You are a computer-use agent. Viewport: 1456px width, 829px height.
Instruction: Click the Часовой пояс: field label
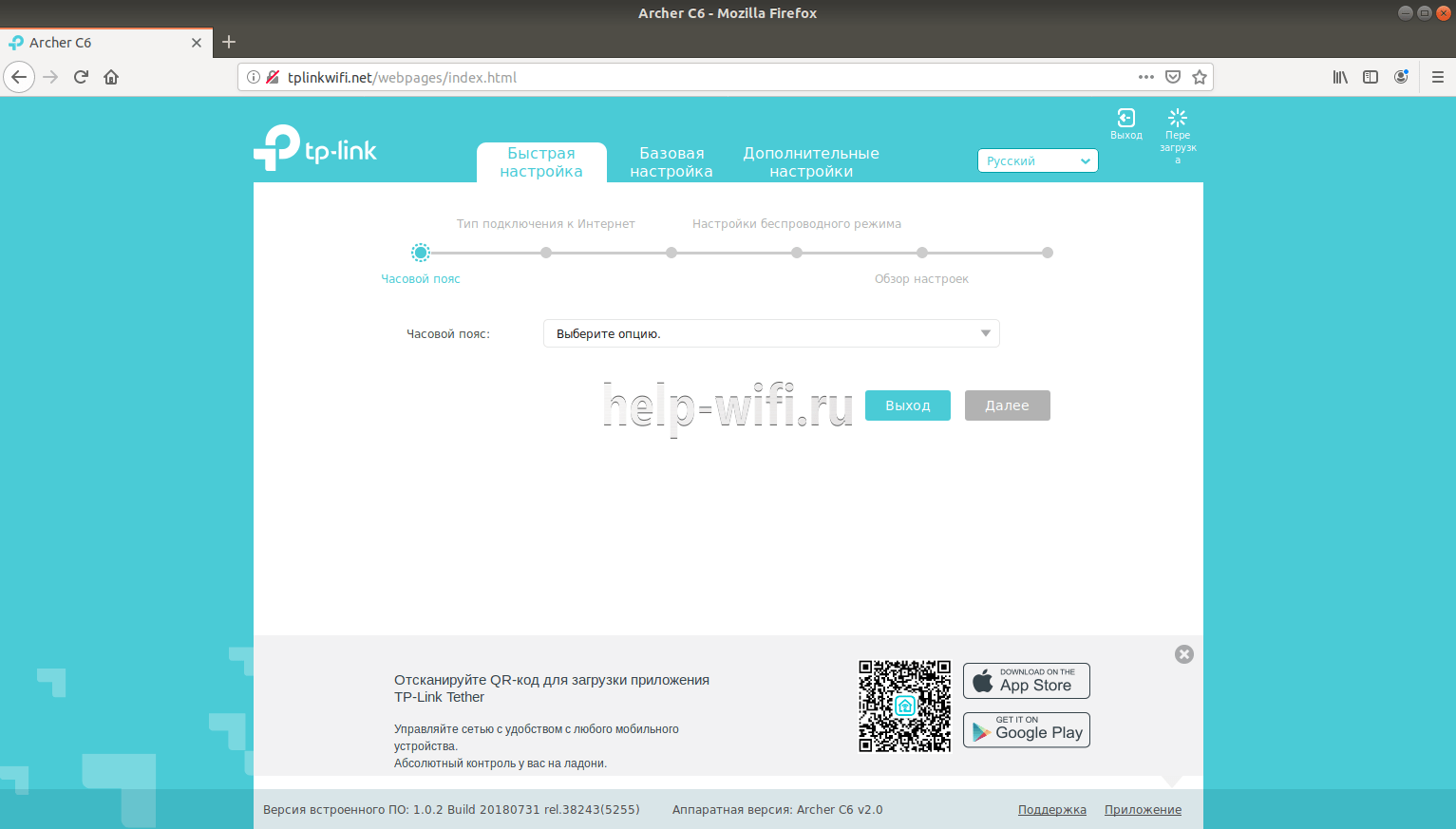pos(448,334)
